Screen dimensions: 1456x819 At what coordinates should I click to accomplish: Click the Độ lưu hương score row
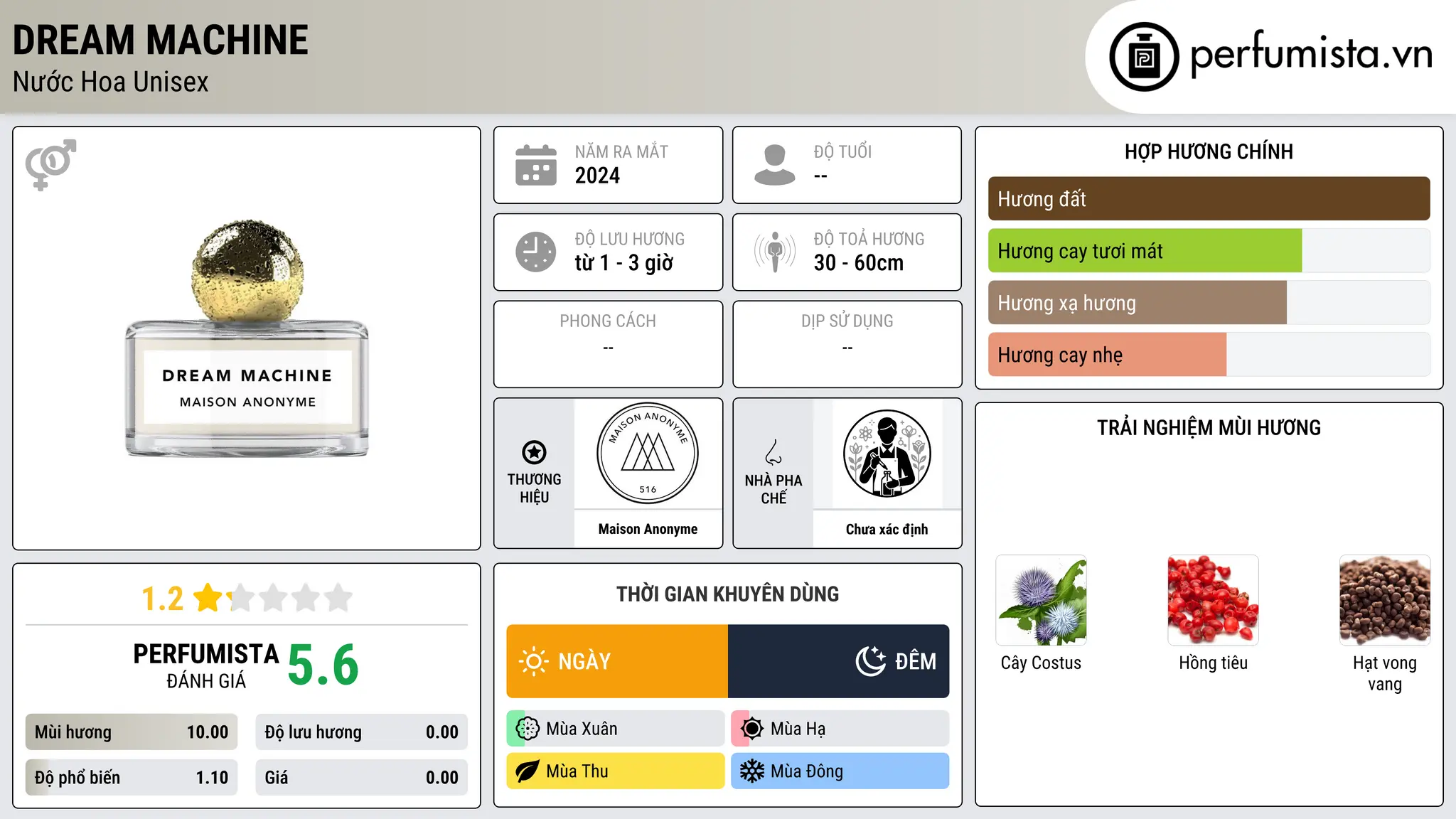(362, 732)
